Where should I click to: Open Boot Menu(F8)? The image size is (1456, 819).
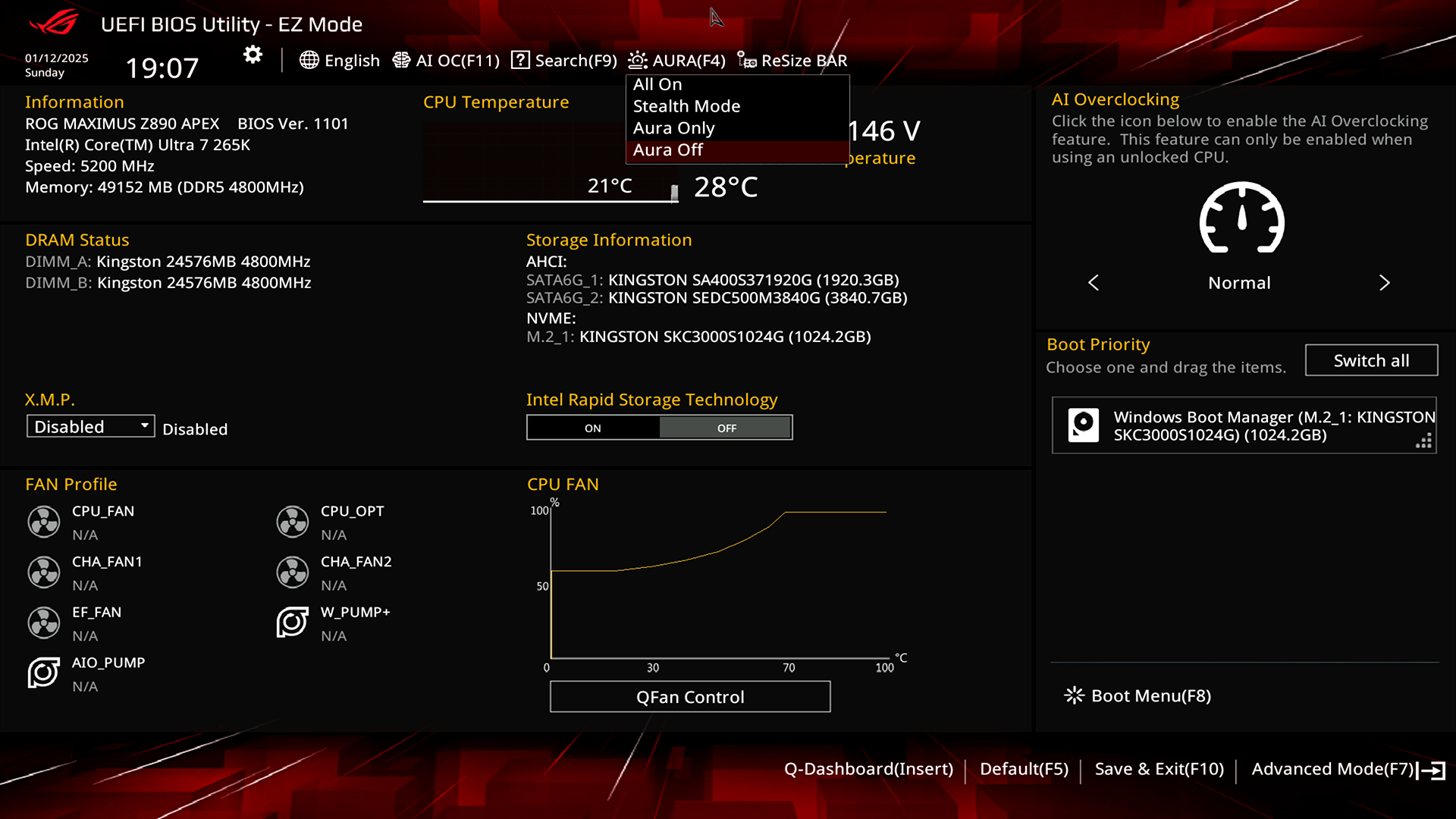[x=1151, y=696]
